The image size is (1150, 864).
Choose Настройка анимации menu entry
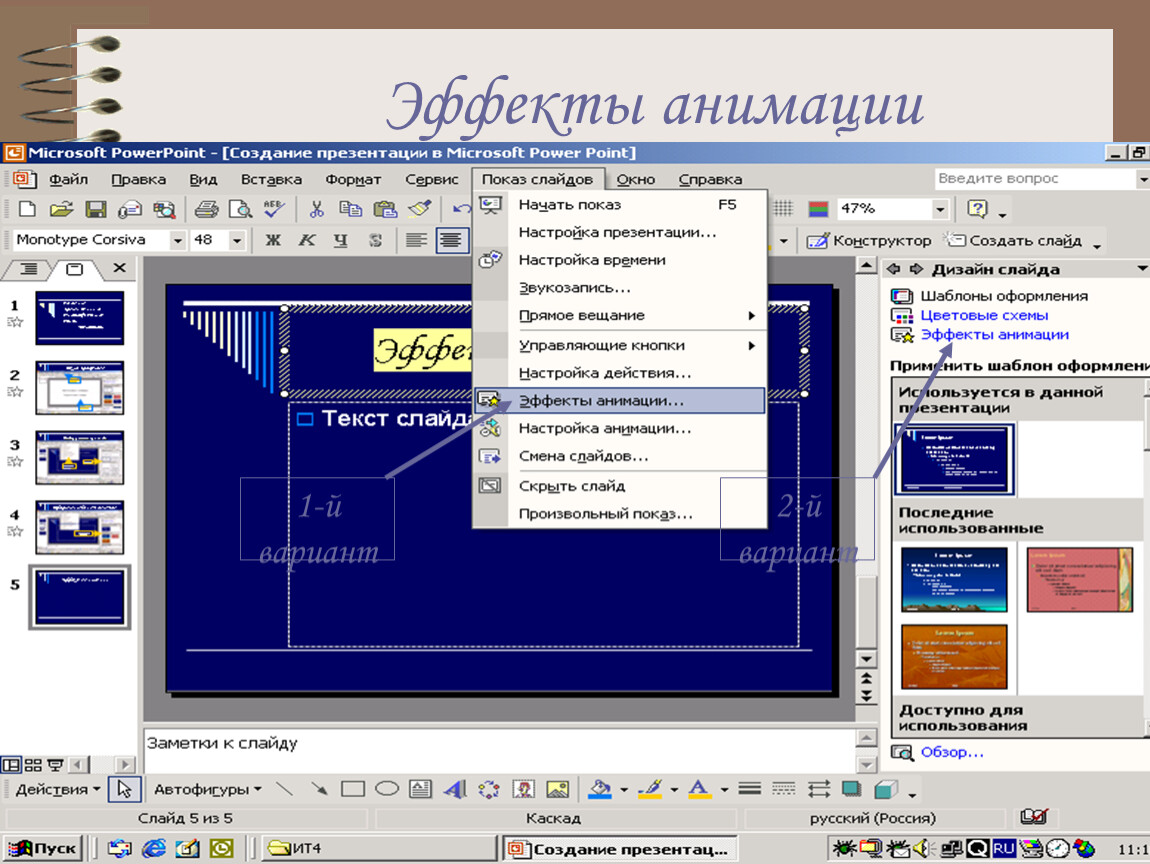click(x=620, y=428)
